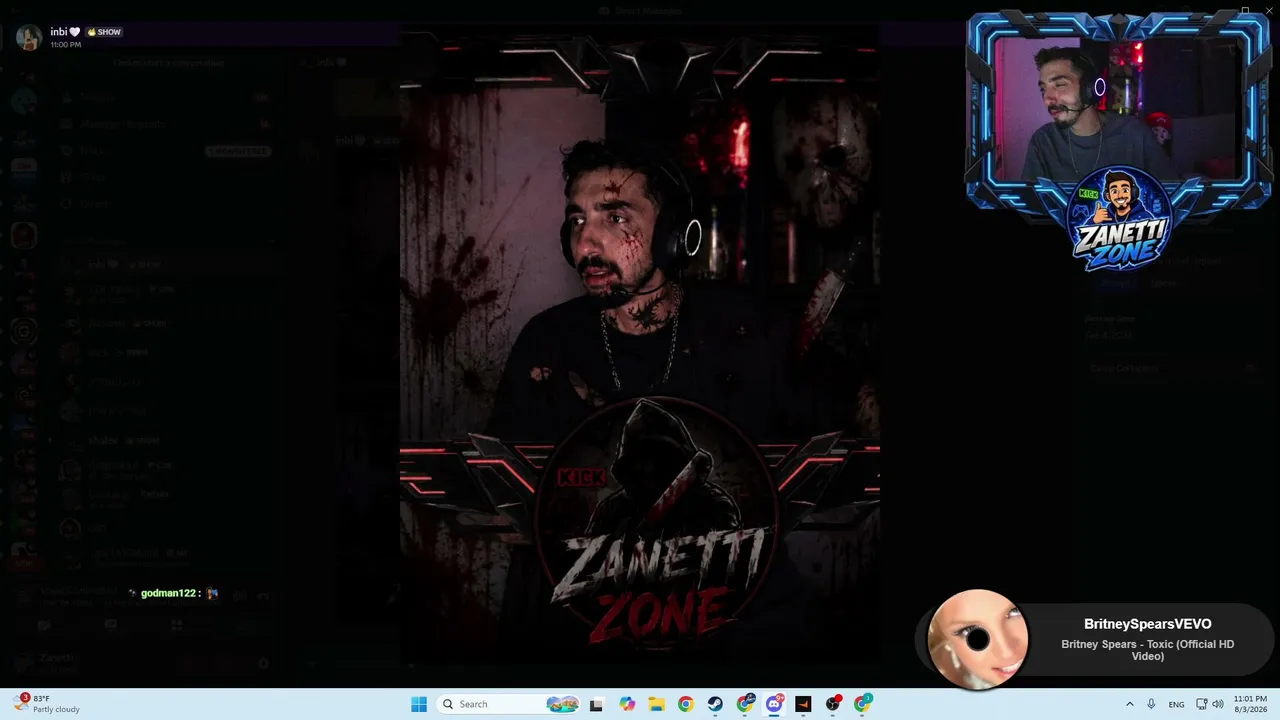Switch to Steam in the taskbar
Screen dimensions: 1280x720
pos(715,704)
